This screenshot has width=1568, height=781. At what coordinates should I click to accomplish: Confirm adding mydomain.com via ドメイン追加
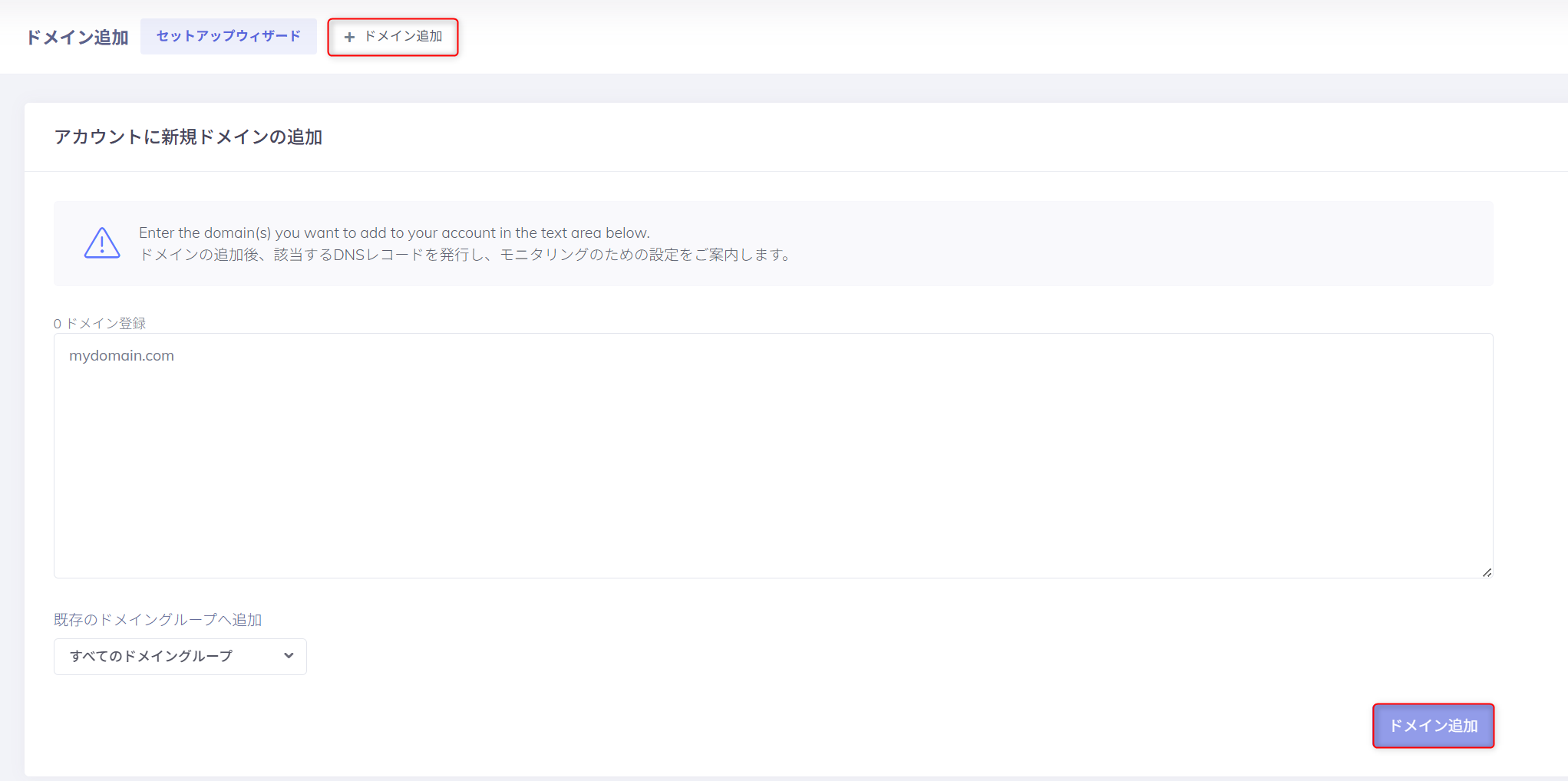1432,725
